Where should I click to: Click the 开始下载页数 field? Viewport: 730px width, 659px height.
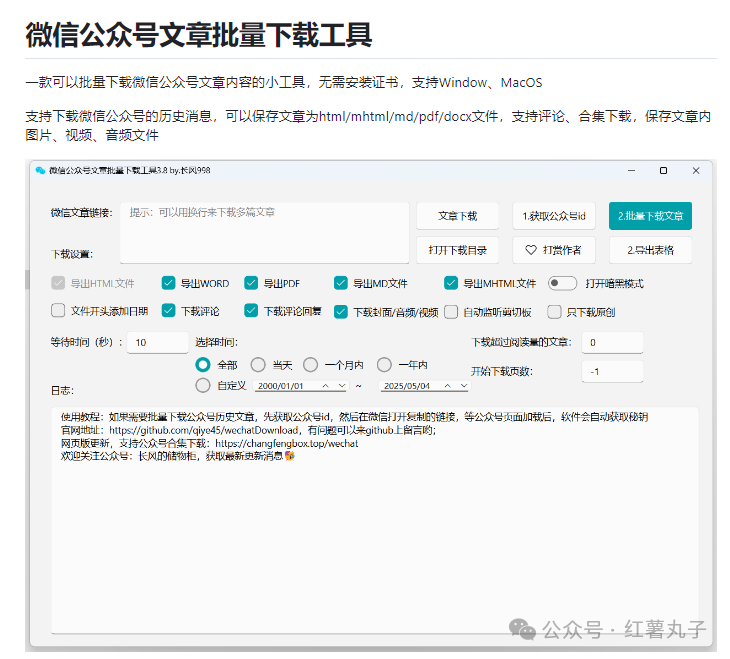pyautogui.click(x=612, y=372)
